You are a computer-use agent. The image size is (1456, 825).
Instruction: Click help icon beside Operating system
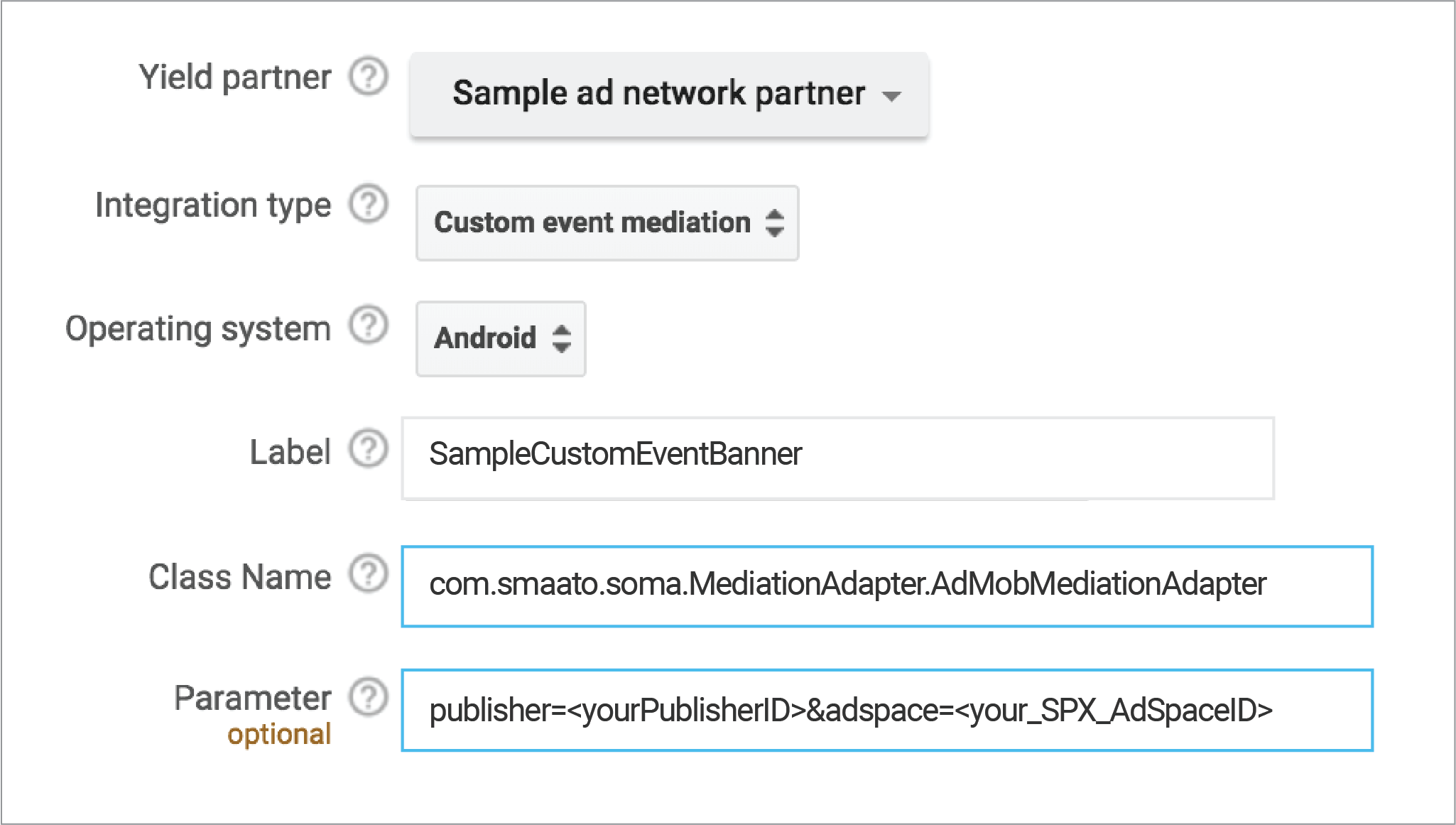coord(369,325)
